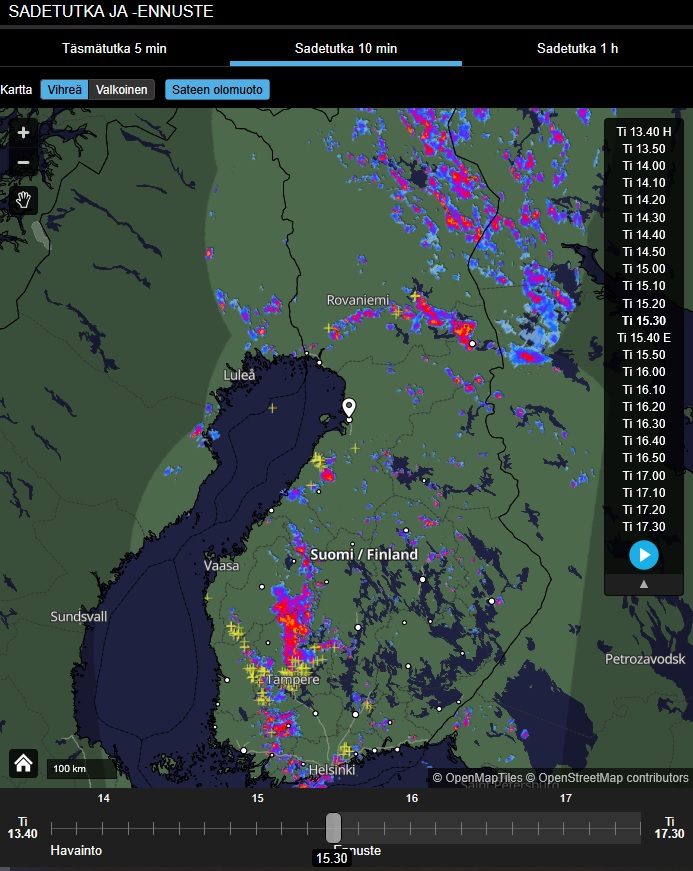Click the timeline slider handle
The image size is (693, 871).
[333, 828]
